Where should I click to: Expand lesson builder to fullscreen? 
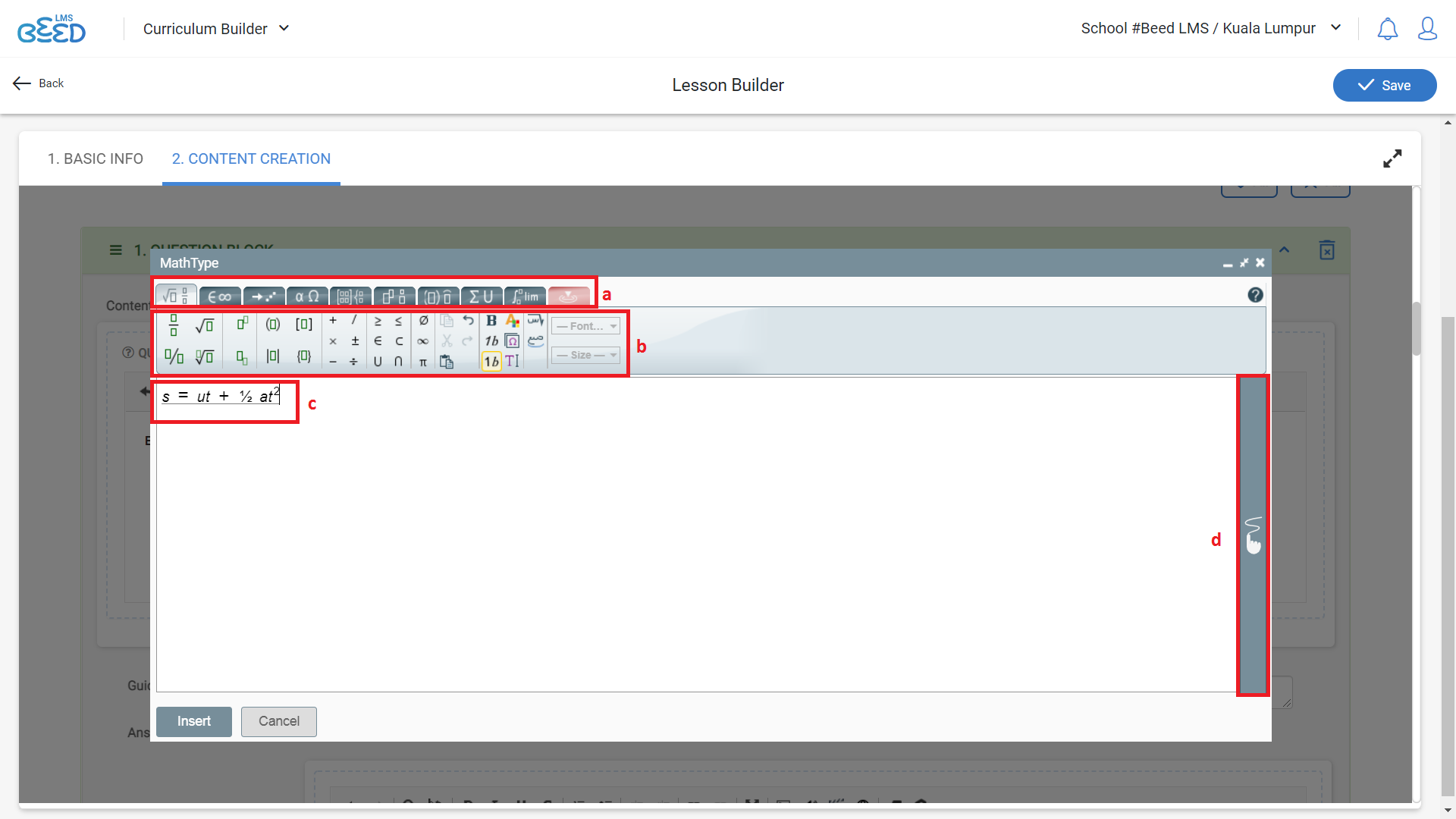(x=1392, y=158)
